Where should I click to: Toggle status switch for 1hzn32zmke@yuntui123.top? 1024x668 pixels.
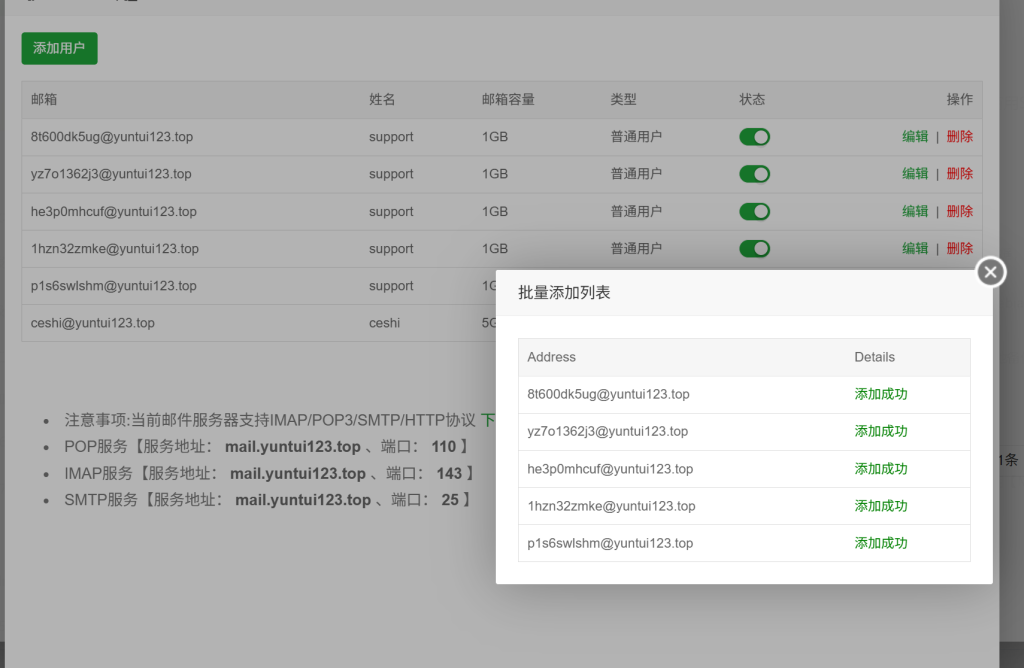click(x=754, y=248)
